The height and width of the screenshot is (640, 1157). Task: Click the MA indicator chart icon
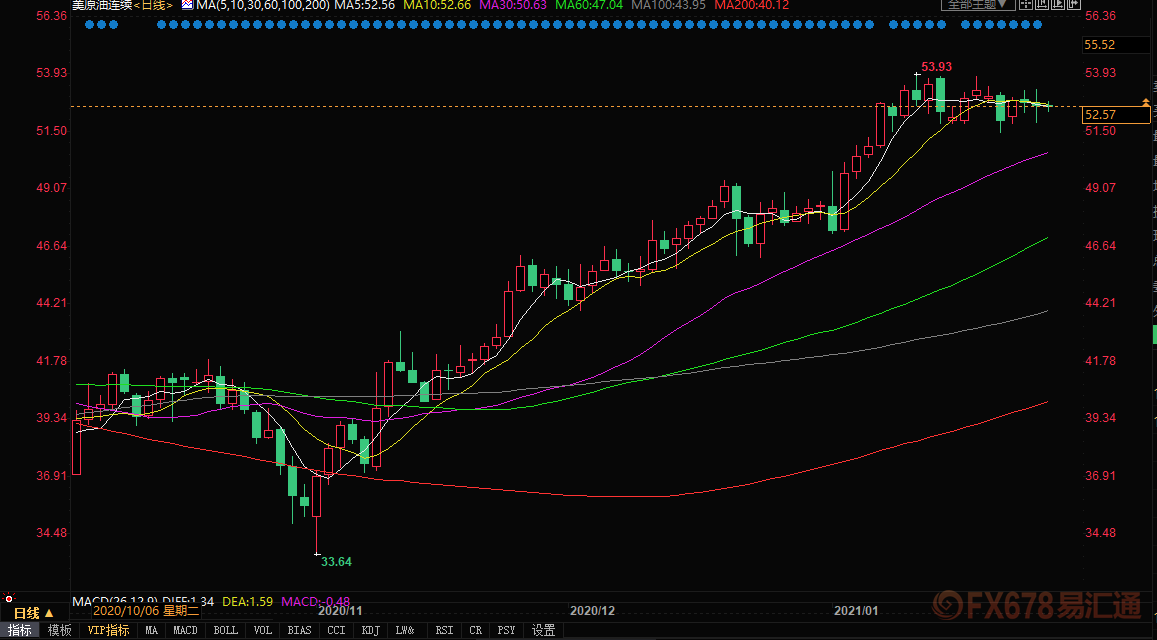tap(187, 4)
